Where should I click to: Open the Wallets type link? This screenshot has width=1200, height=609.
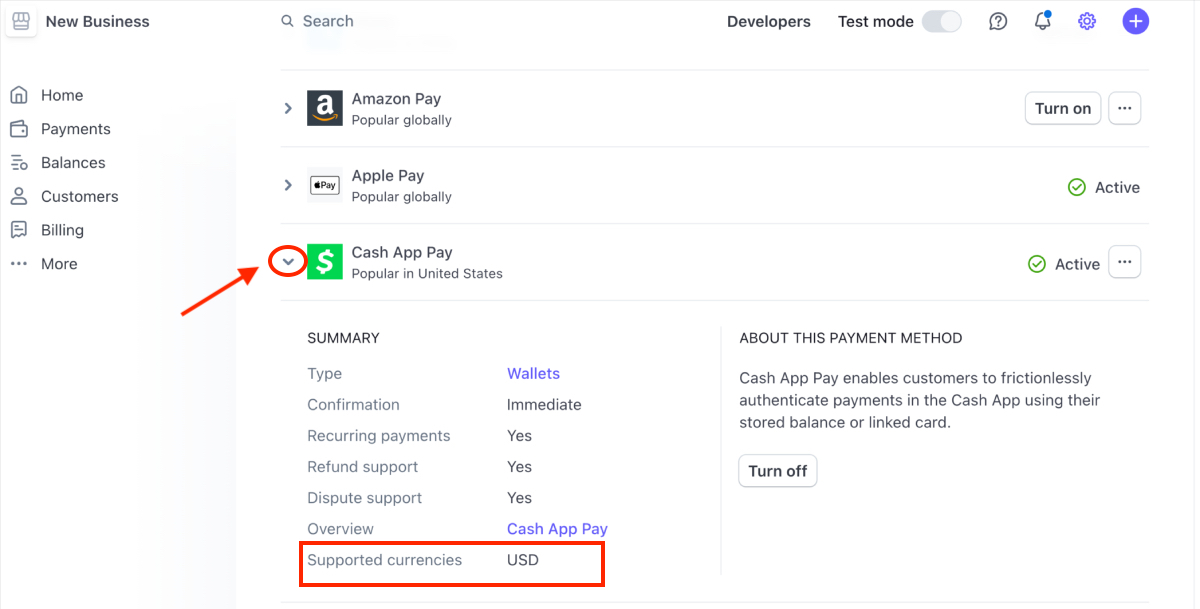(x=533, y=373)
